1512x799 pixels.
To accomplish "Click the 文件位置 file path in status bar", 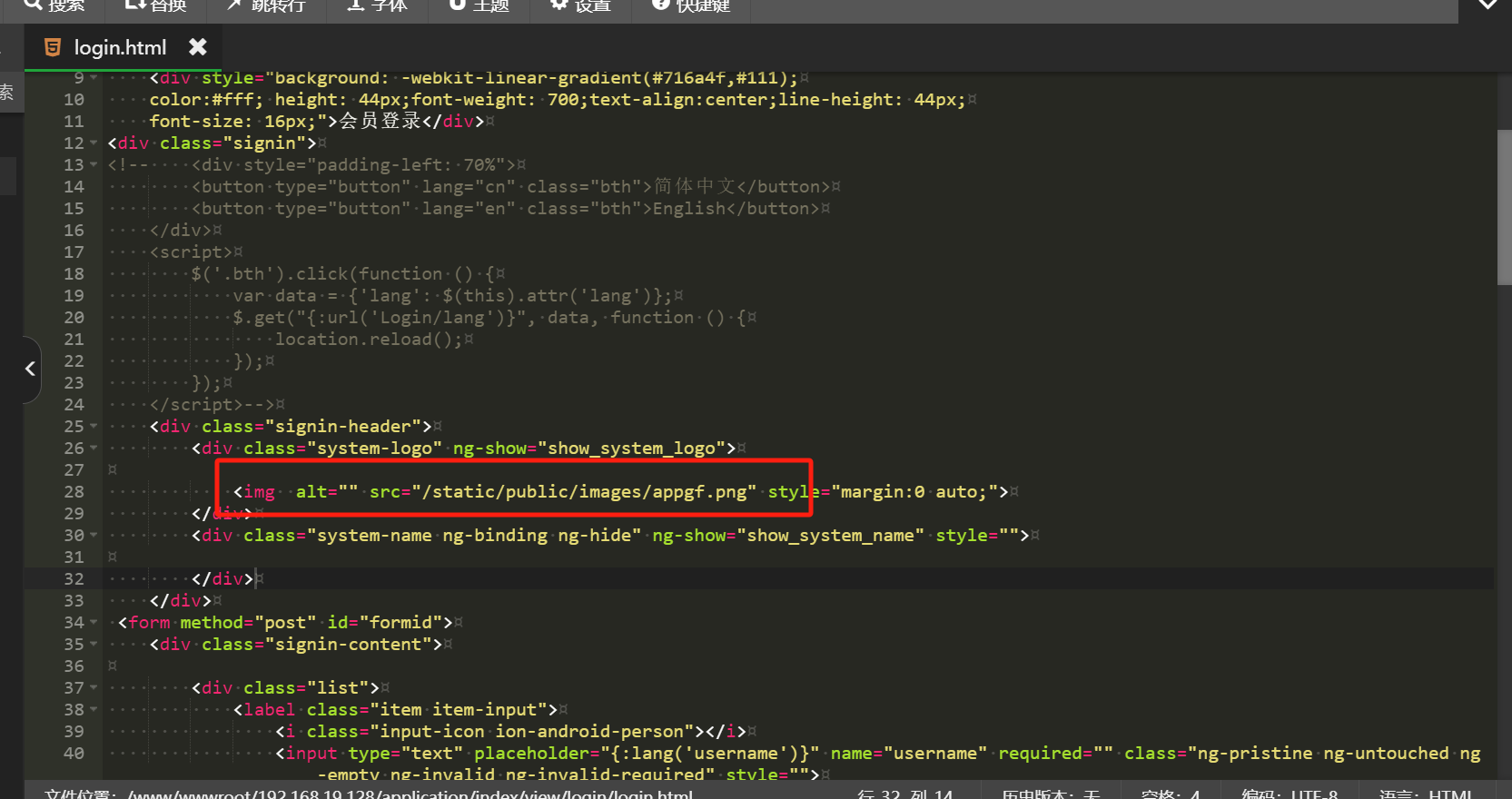I will (x=369, y=794).
